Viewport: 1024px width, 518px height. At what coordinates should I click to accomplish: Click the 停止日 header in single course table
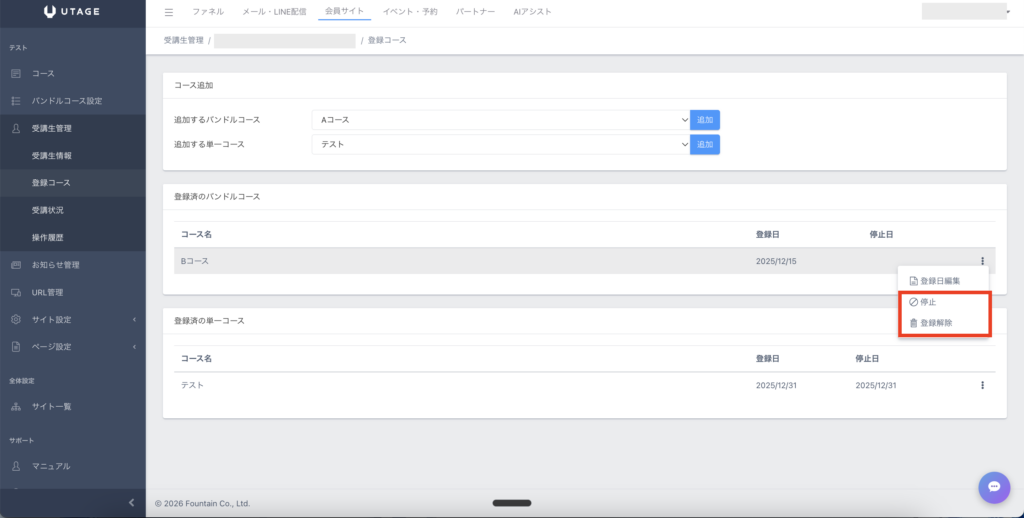coord(867,359)
